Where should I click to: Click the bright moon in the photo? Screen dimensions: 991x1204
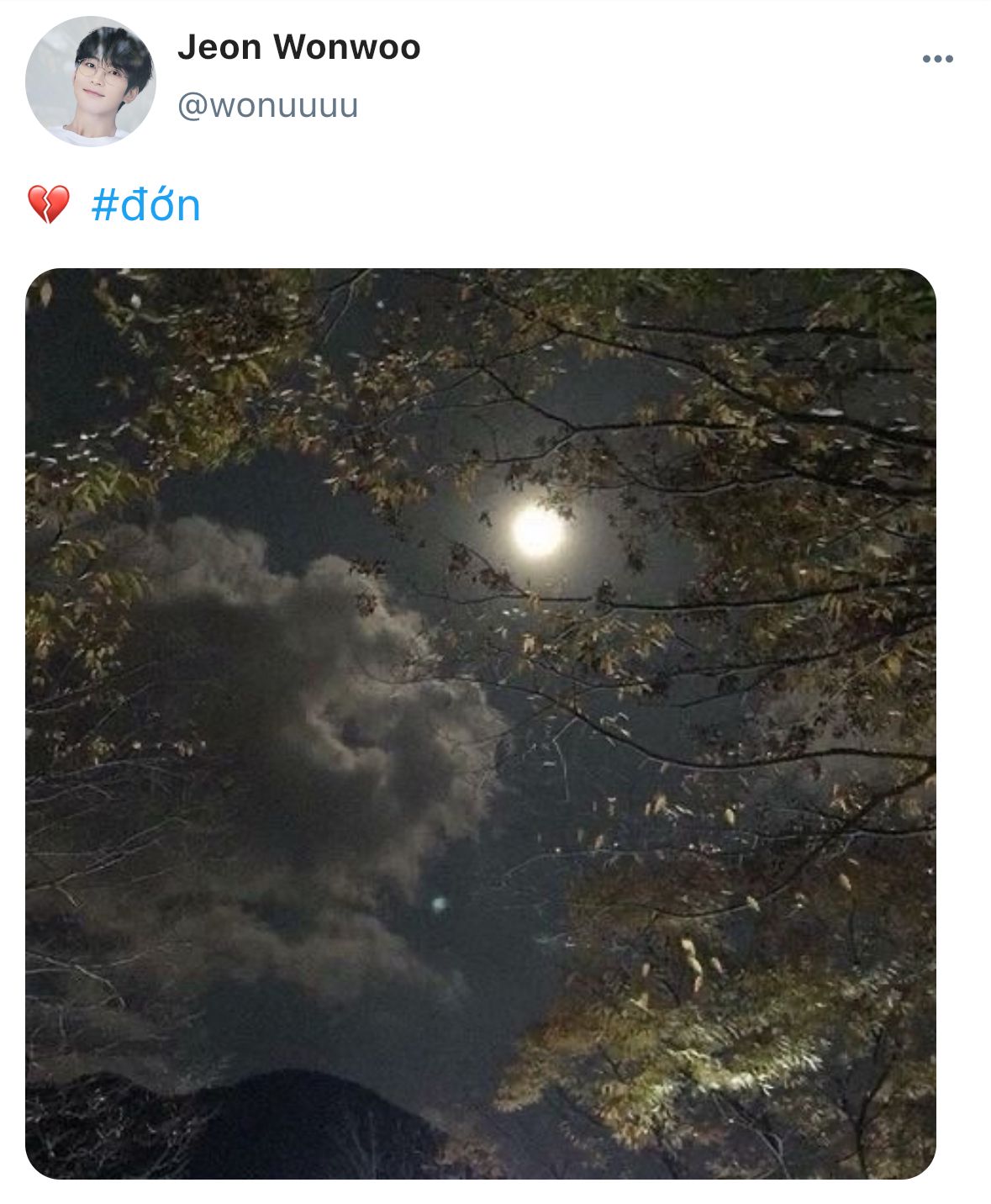pos(538,531)
